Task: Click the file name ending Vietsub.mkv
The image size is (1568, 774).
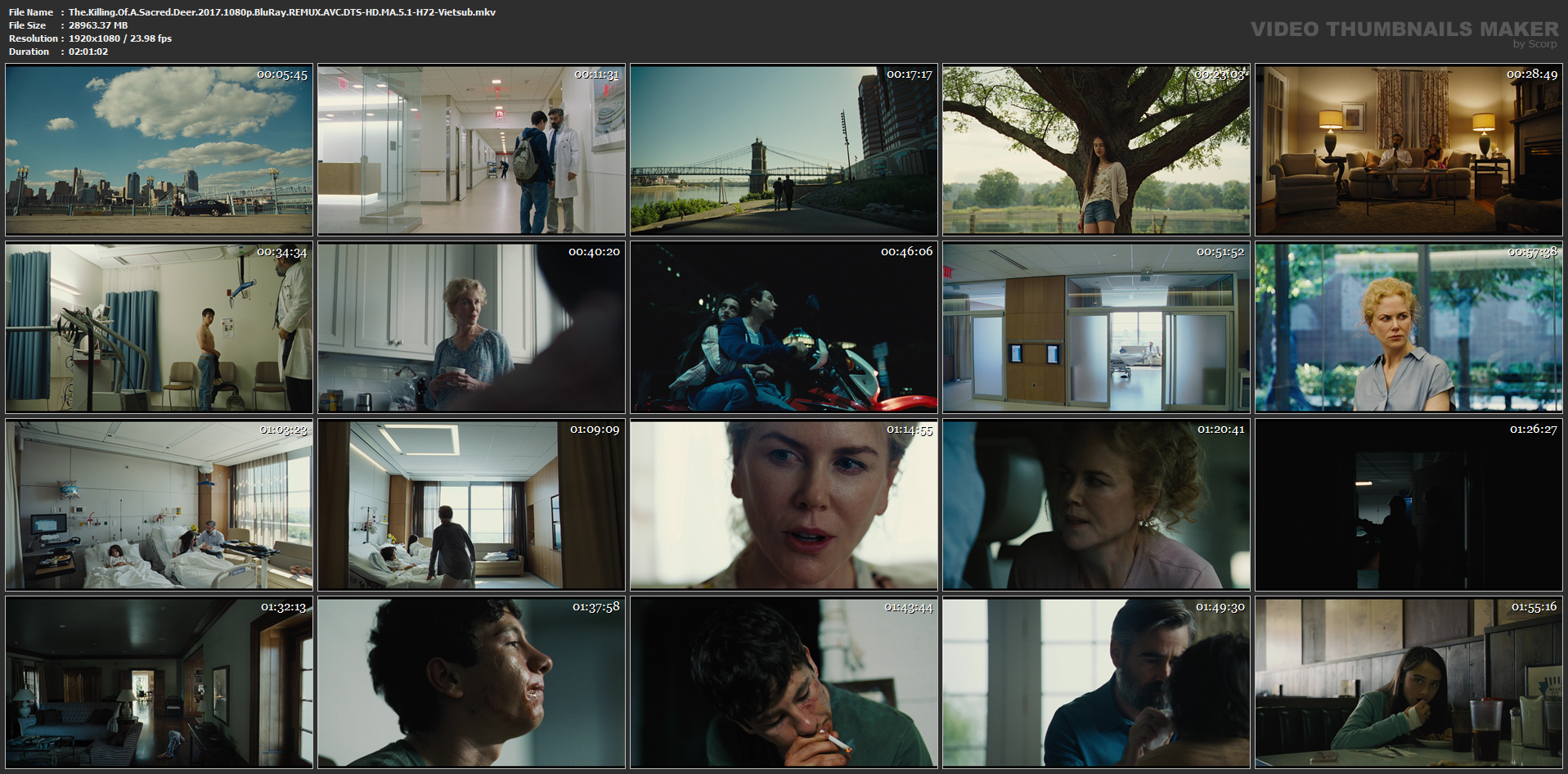Action: click(x=282, y=12)
